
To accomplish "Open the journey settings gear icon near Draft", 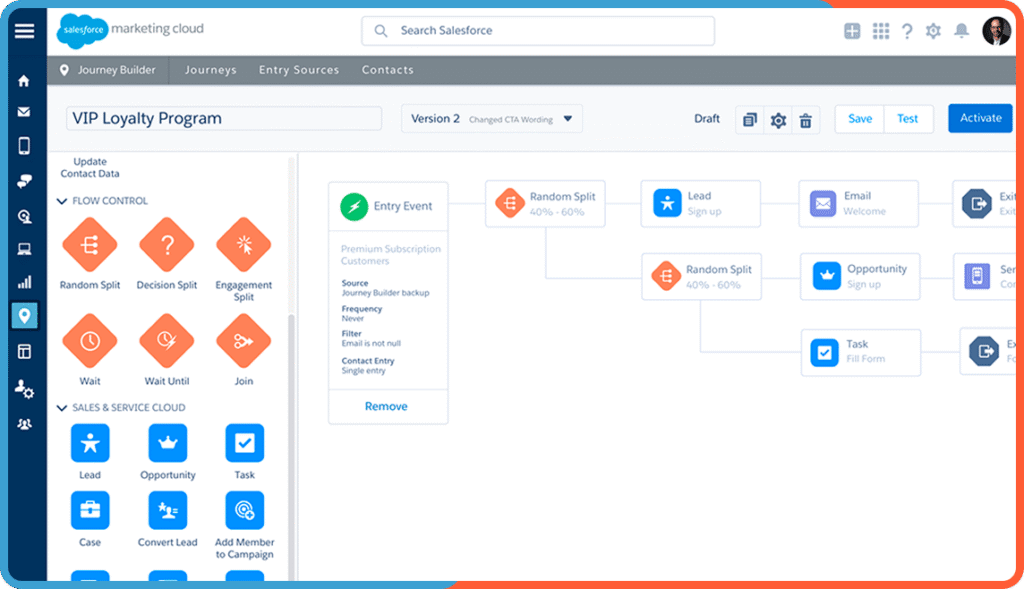I will [778, 119].
